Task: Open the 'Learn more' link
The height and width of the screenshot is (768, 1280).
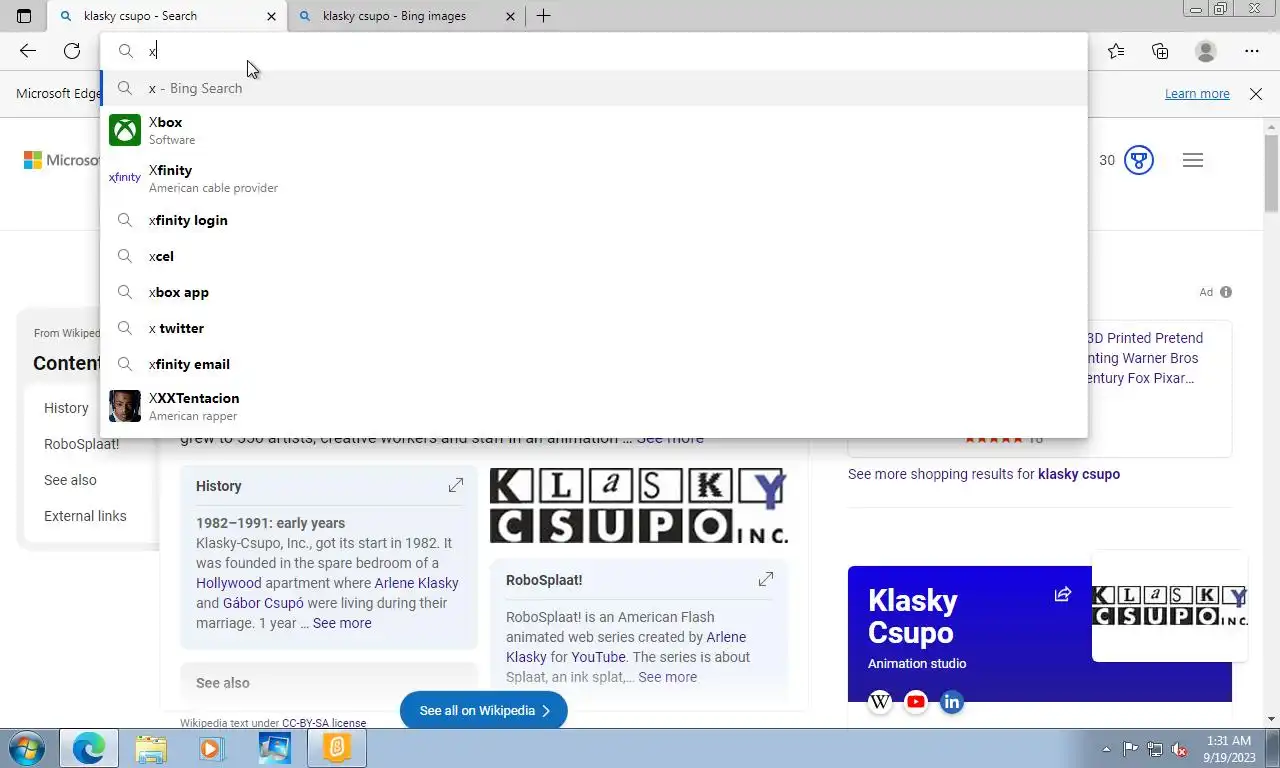Action: 1197,94
